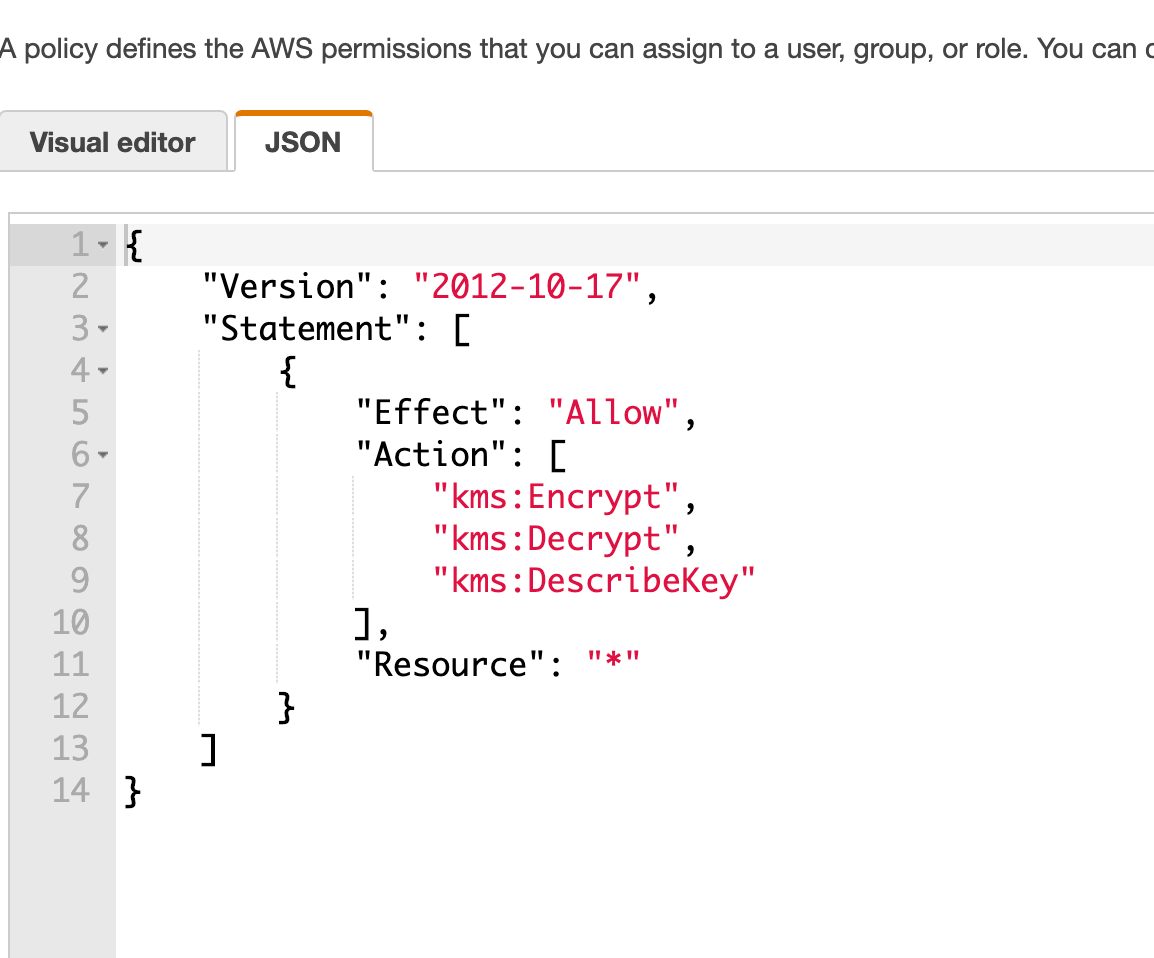The image size is (1154, 958).
Task: Click line number 10 in the gutter
Action: [x=71, y=622]
